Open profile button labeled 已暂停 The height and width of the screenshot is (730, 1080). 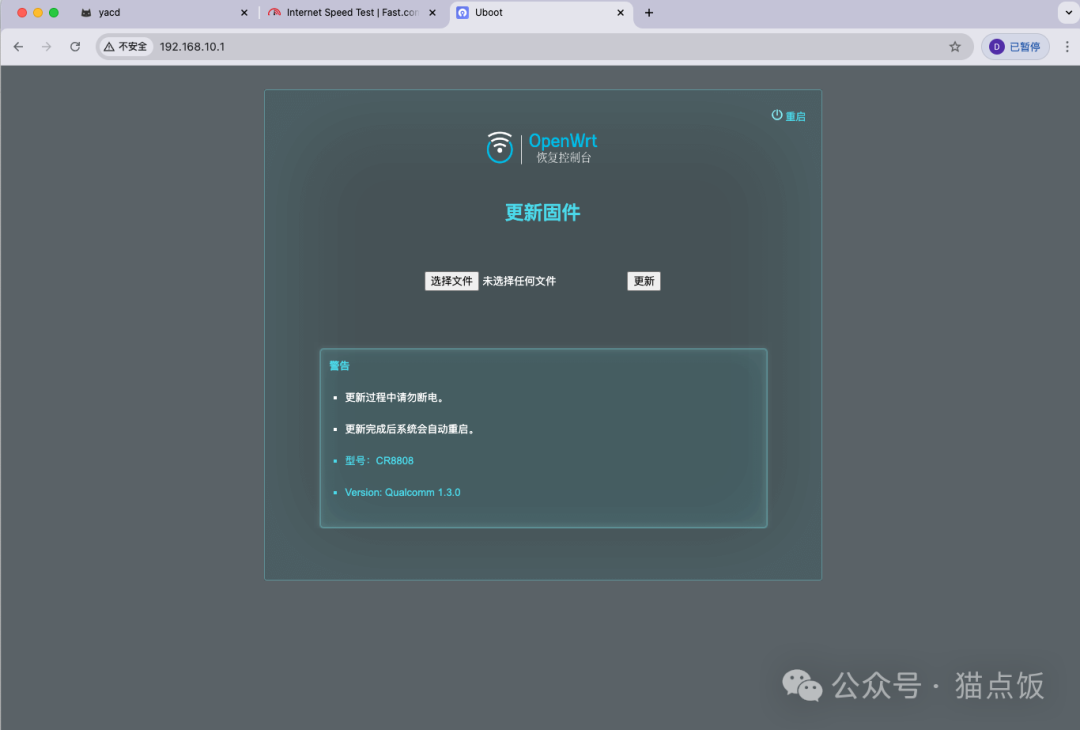pyautogui.click(x=1015, y=47)
